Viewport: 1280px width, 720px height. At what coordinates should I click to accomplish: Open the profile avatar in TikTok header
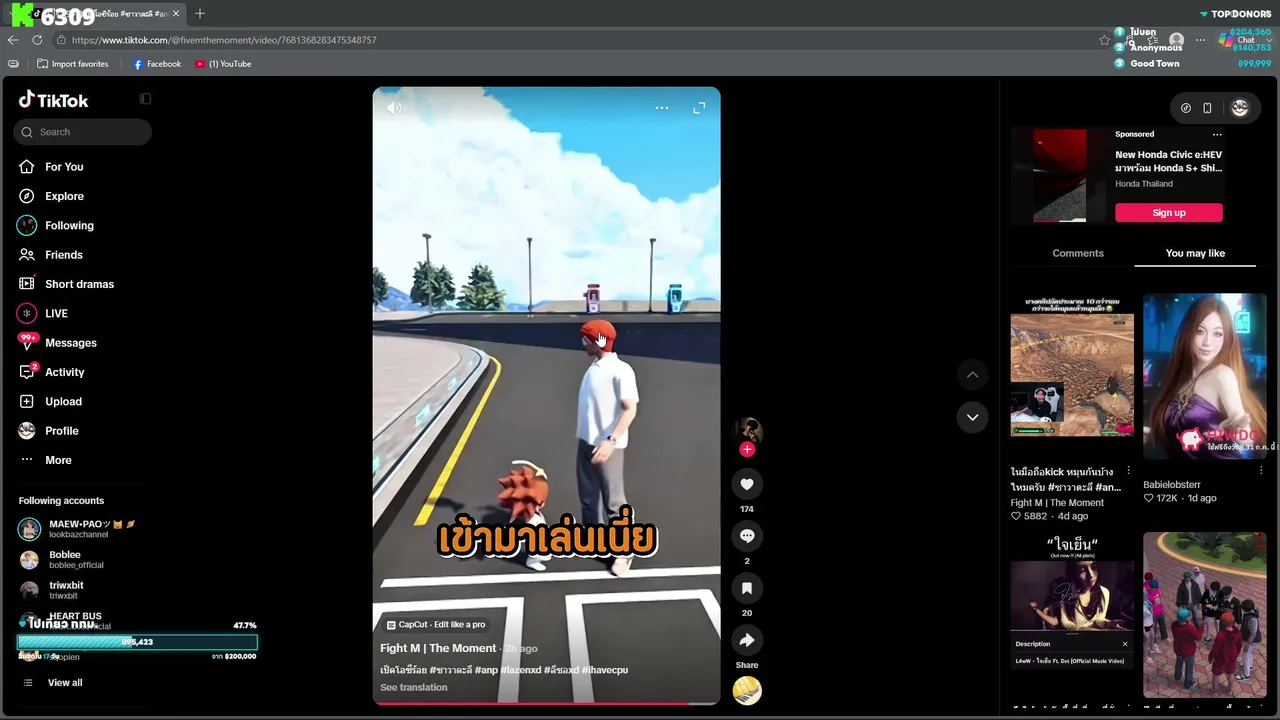(x=1240, y=108)
